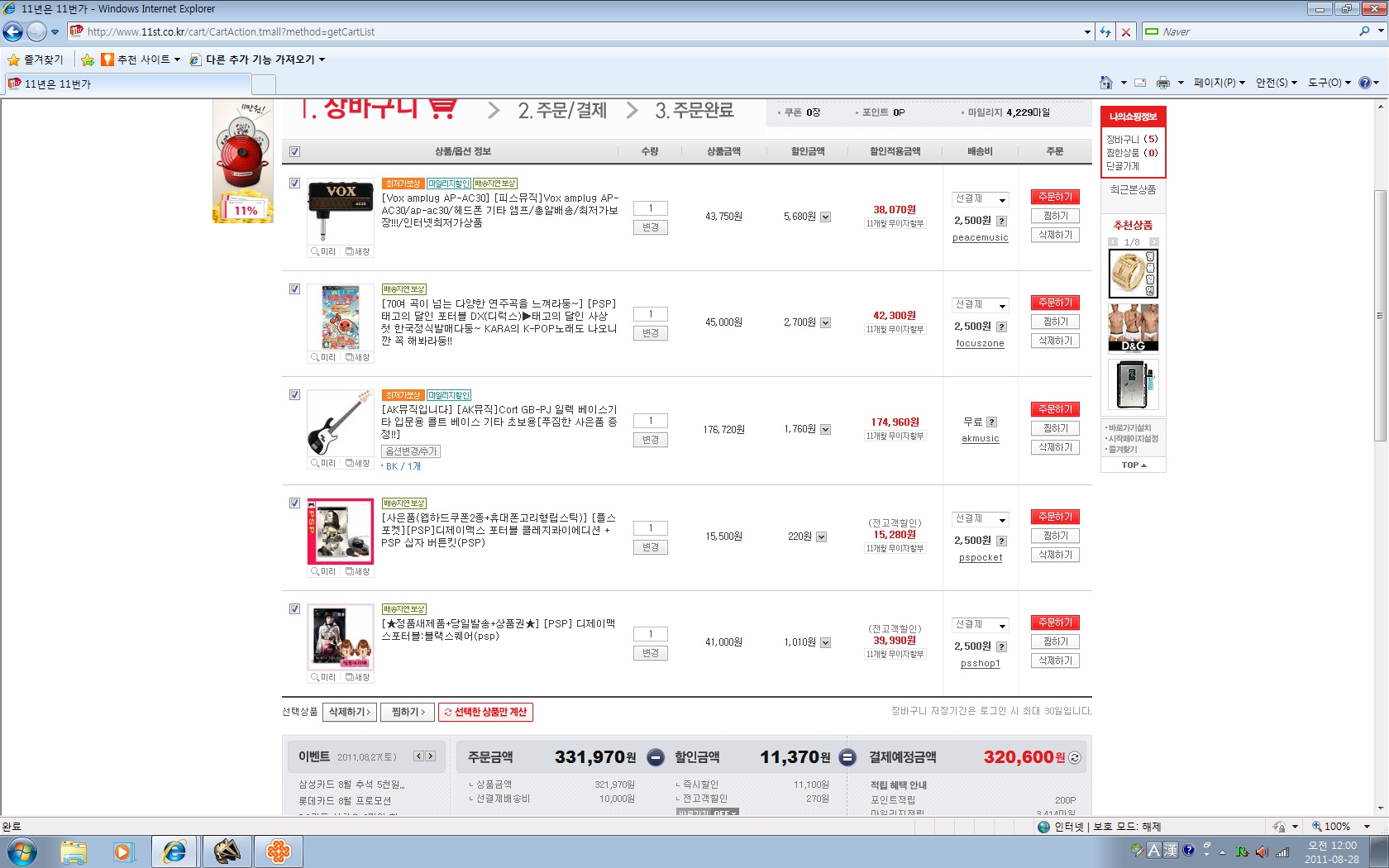The width and height of the screenshot is (1389, 868).
Task: Click the Home icon in command bar
Action: pyautogui.click(x=1106, y=83)
